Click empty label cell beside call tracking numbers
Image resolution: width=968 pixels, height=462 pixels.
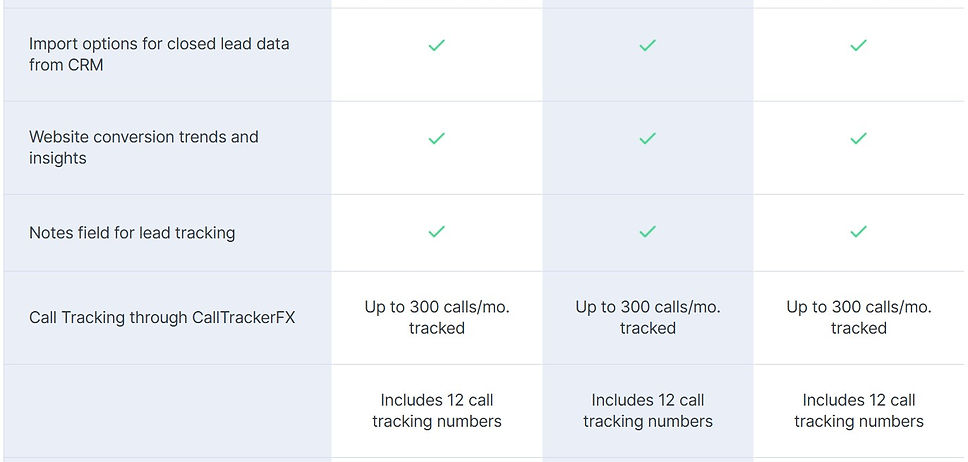click(167, 411)
